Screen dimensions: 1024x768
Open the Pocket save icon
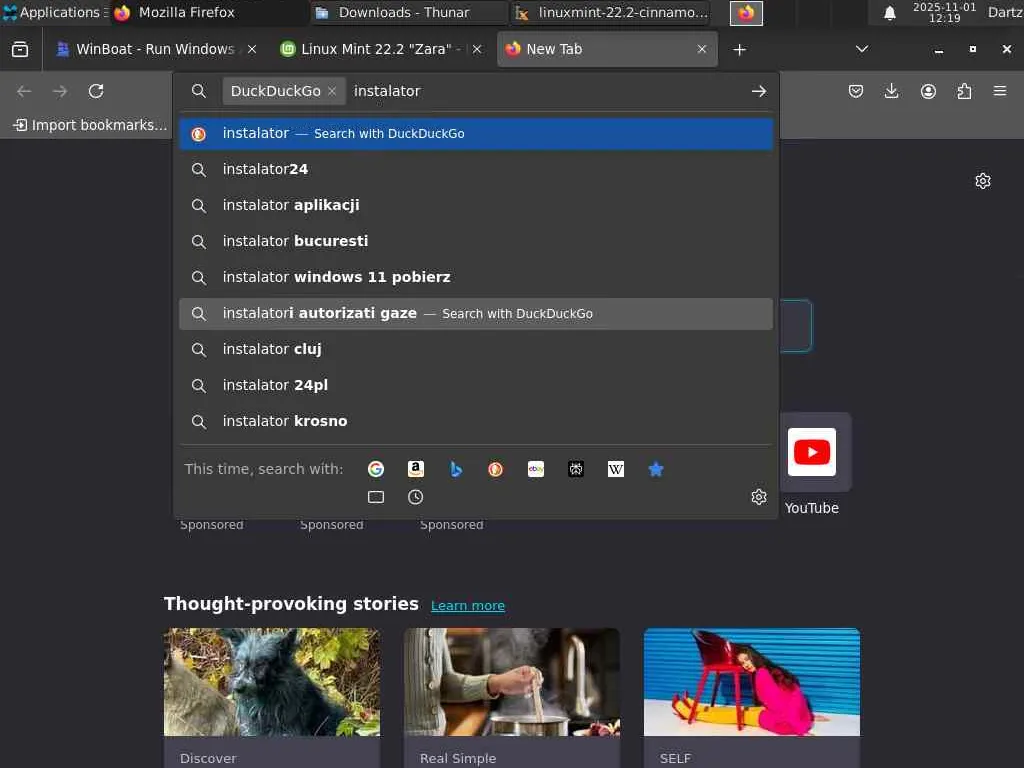(856, 91)
